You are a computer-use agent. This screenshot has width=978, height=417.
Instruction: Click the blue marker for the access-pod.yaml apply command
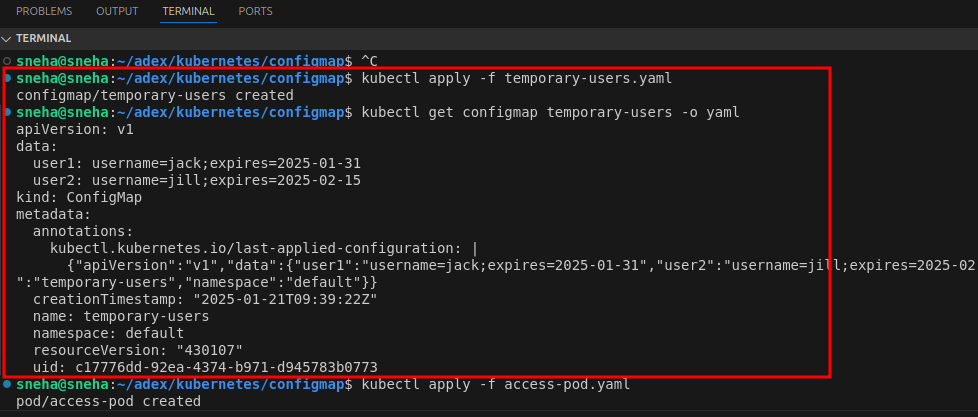(8, 384)
